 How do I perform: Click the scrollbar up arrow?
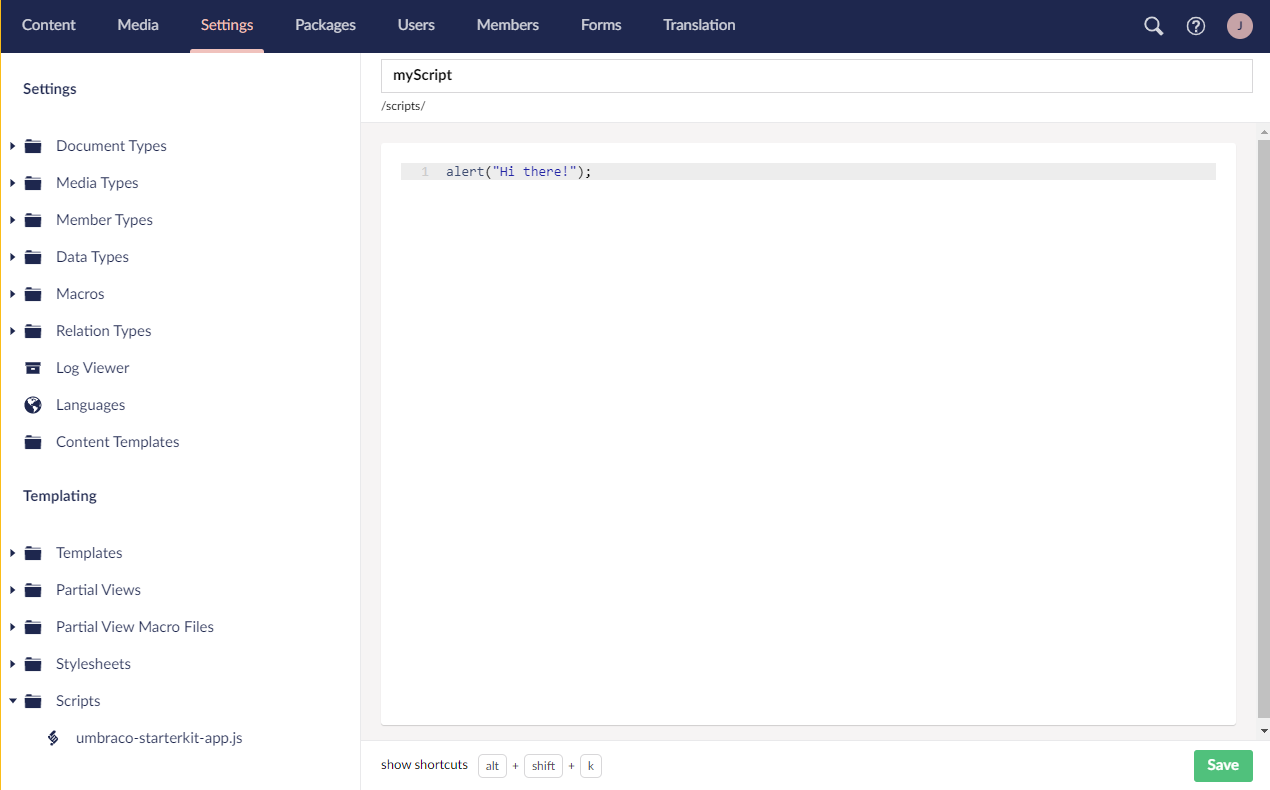pos(1263,131)
